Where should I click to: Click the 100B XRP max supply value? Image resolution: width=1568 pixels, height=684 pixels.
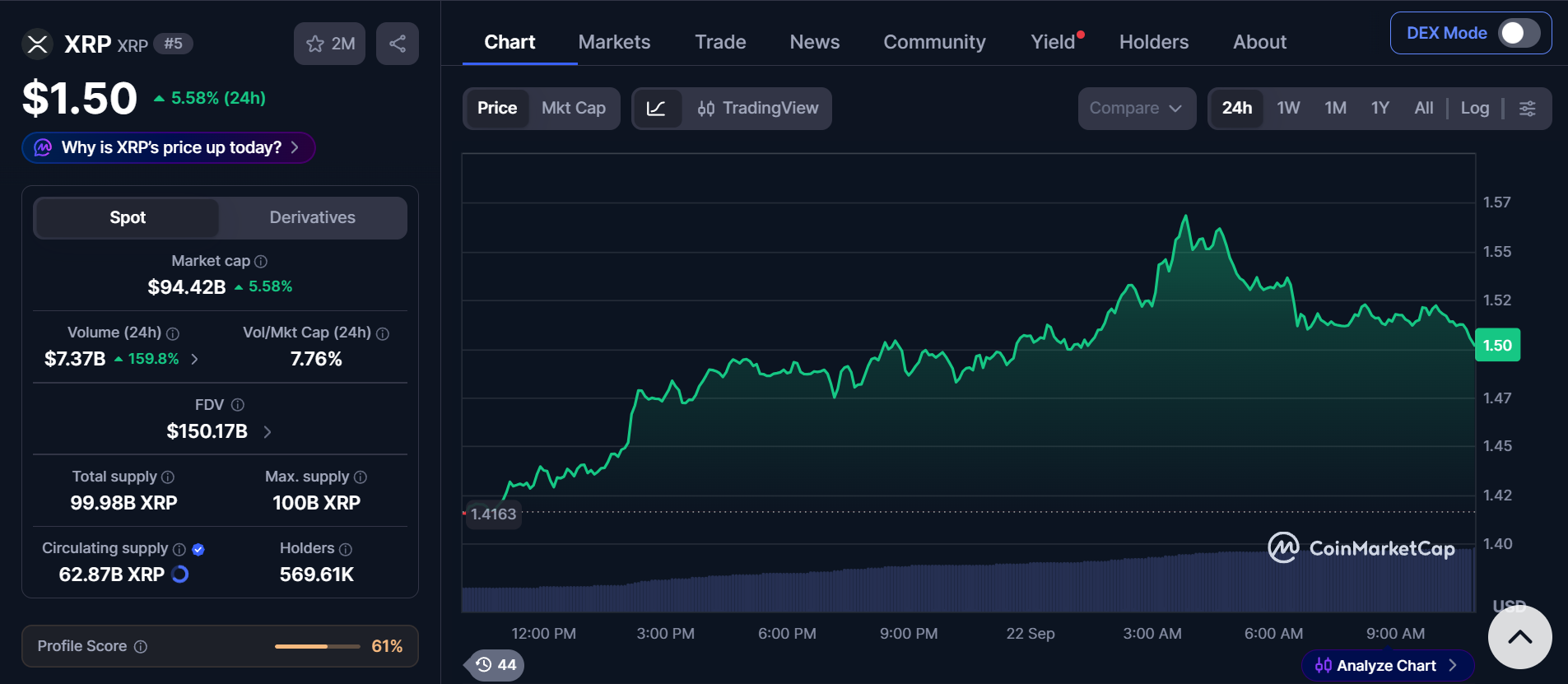317,503
